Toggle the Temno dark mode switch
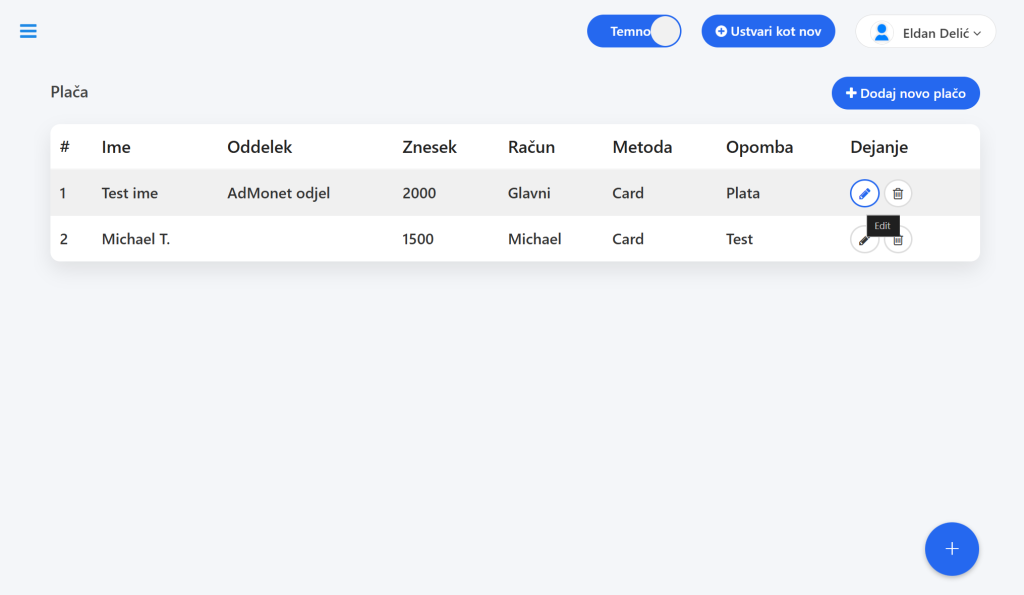 tap(634, 31)
